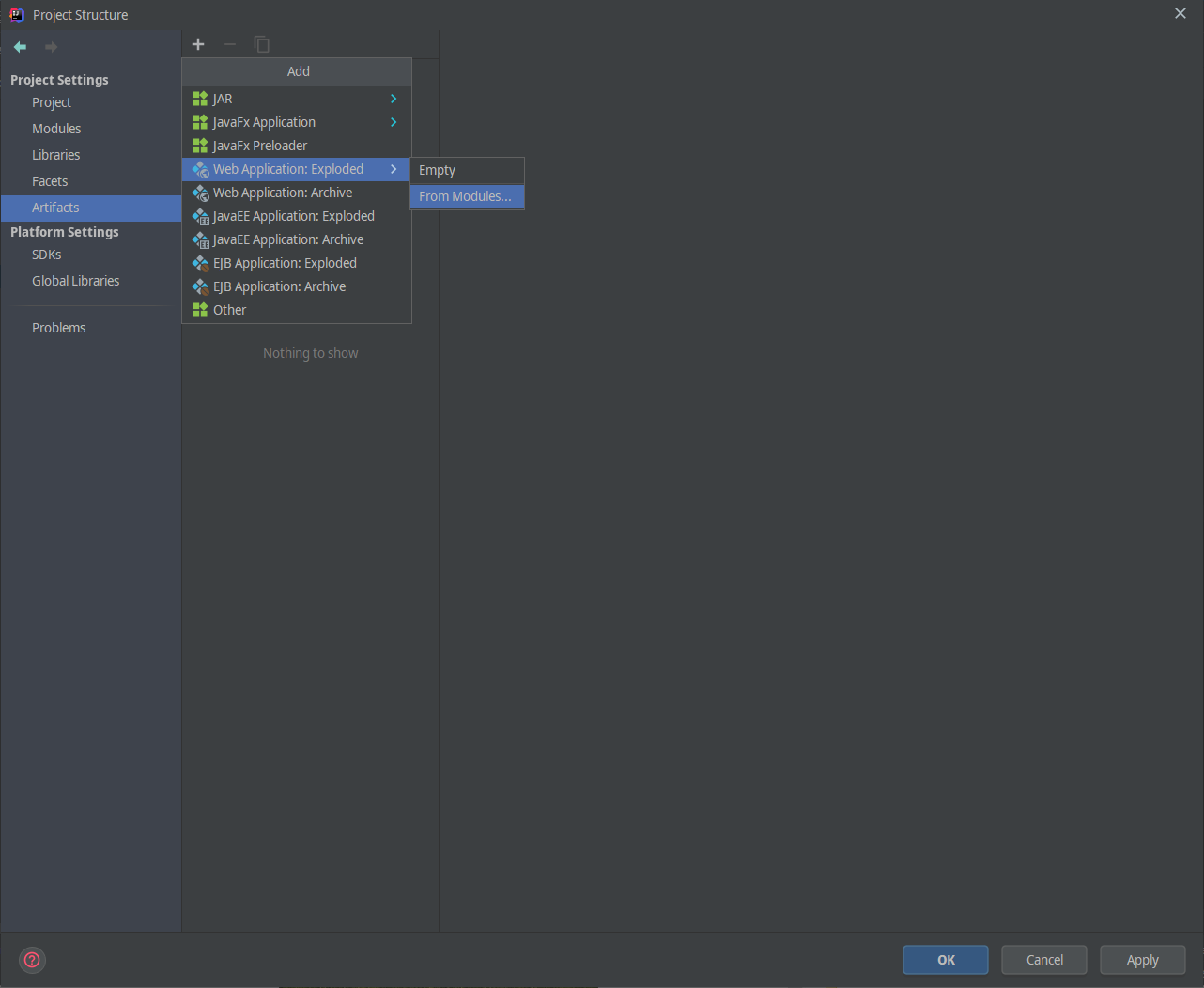Image resolution: width=1204 pixels, height=988 pixels.
Task: Go back using the left arrow icon
Action: click(20, 47)
